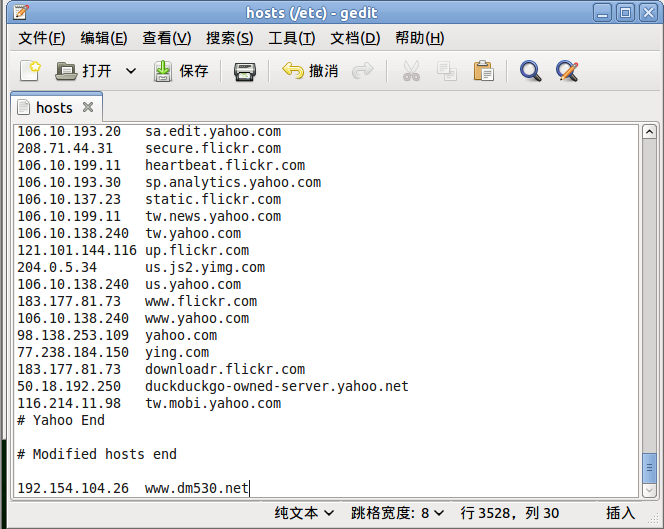Screen dimensions: 664x529
Task: Click the 插入 insert mode indicator
Action: [620, 513]
